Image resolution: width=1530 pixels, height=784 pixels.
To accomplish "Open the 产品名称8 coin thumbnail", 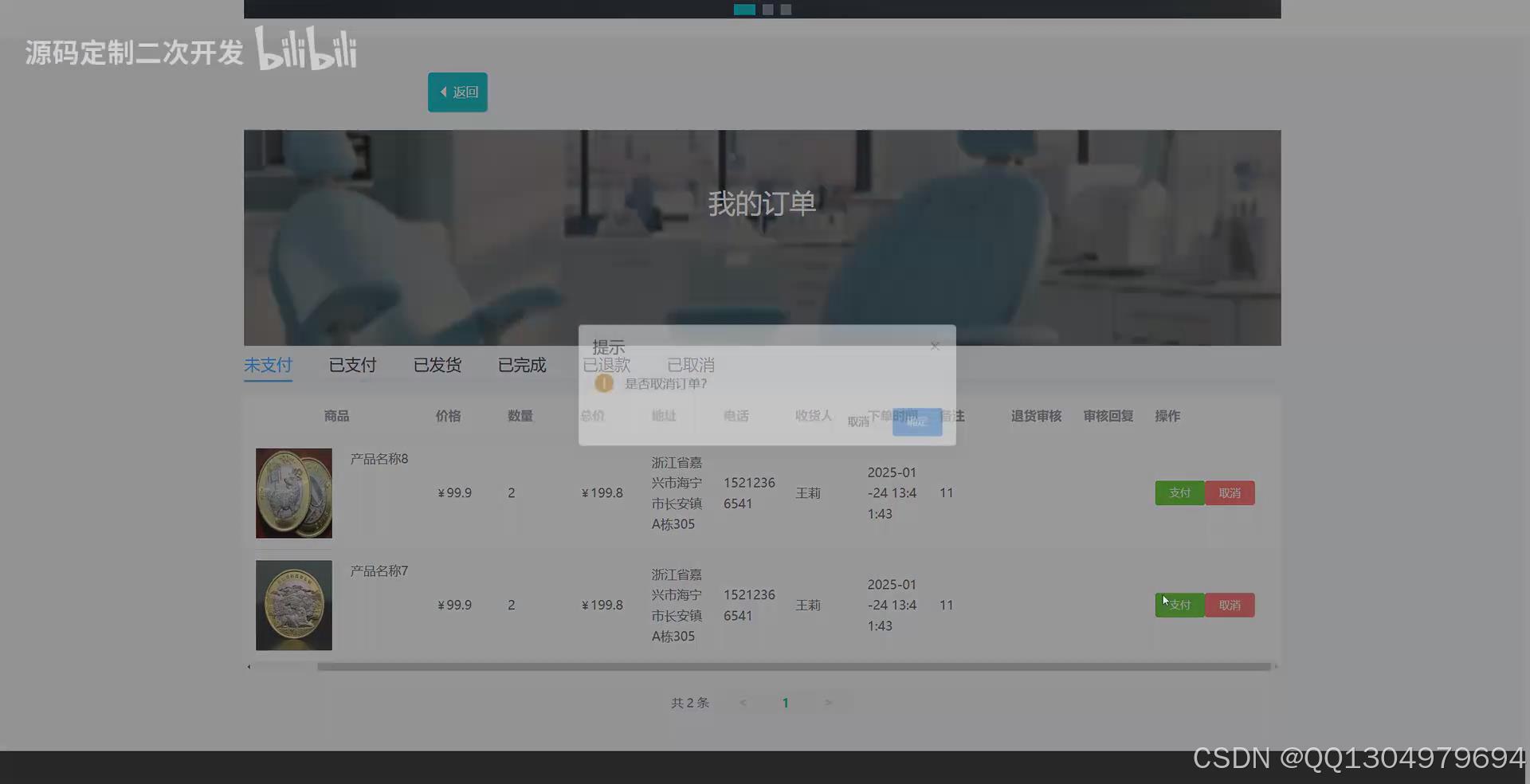I will (293, 492).
